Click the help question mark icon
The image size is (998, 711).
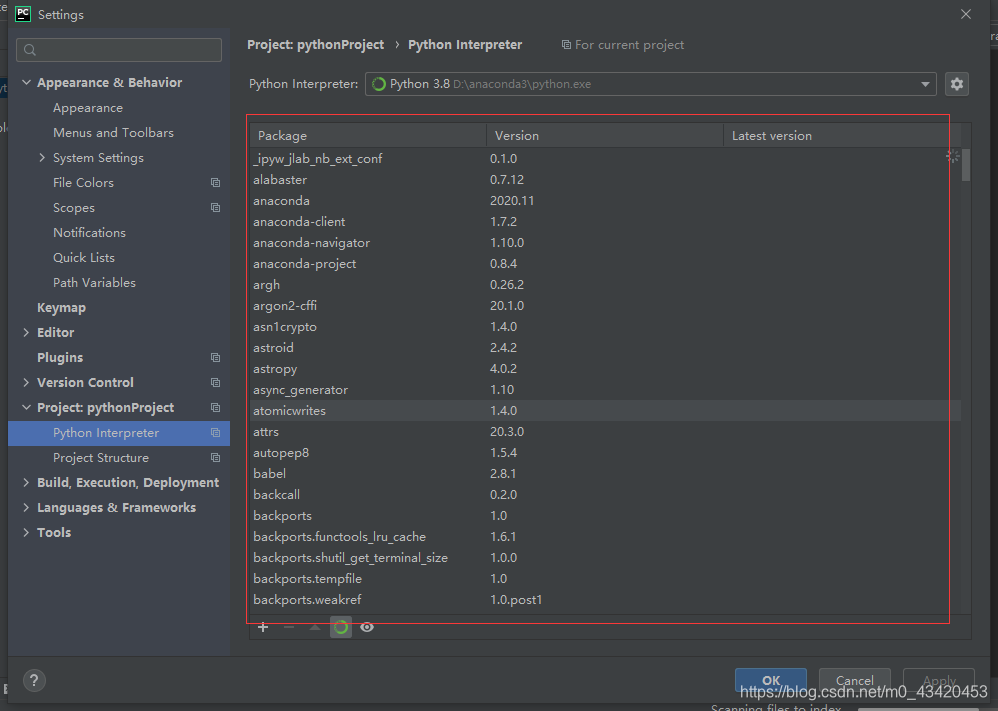point(34,680)
